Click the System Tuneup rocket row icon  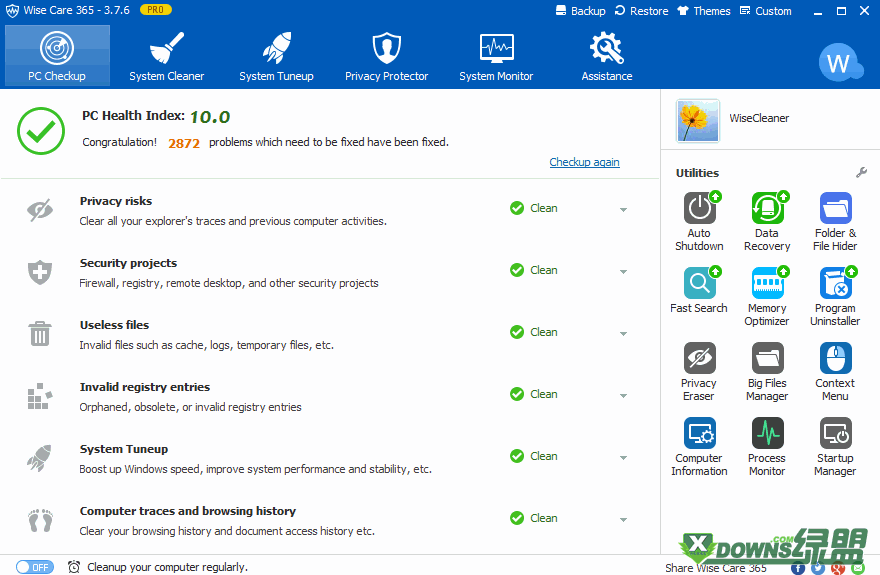tap(40, 458)
